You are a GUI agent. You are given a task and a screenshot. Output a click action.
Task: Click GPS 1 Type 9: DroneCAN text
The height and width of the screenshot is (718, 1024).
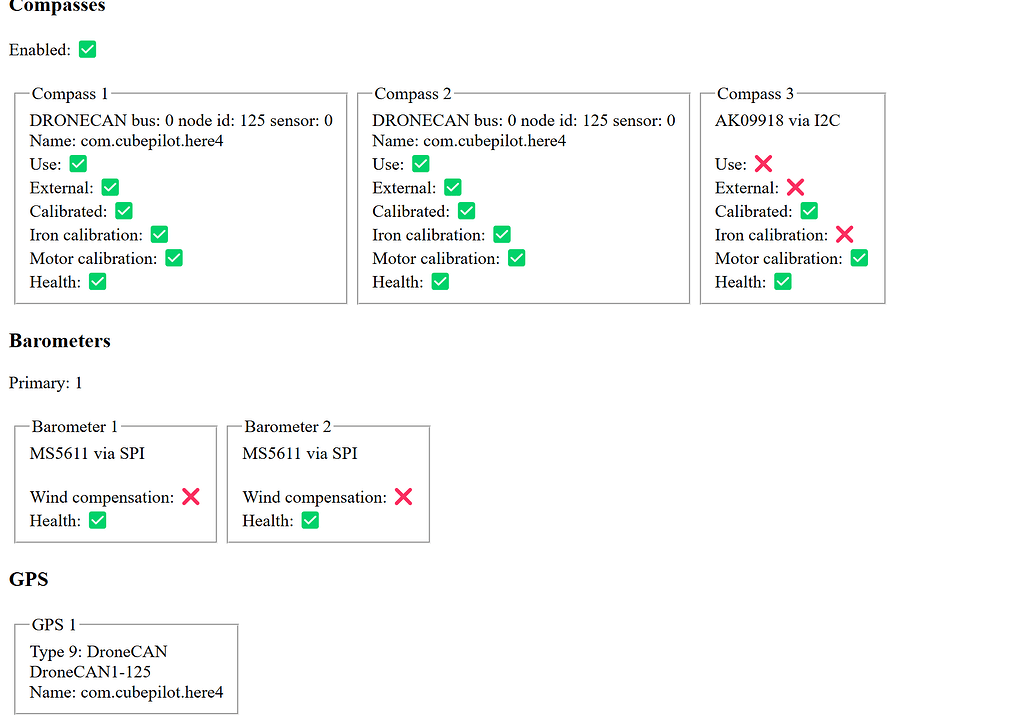tap(98, 652)
